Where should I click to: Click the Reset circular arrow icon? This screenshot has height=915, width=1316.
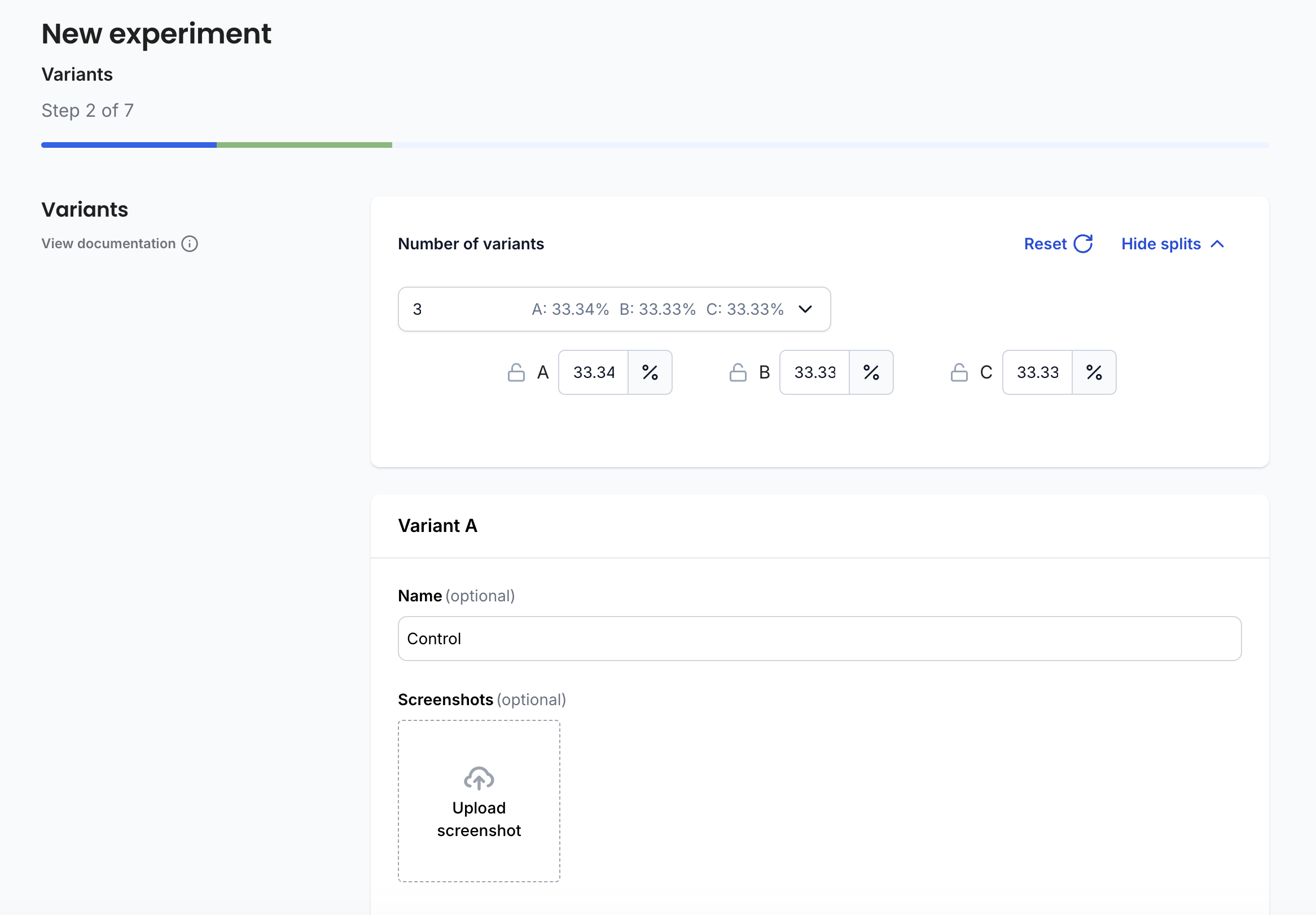click(1083, 244)
